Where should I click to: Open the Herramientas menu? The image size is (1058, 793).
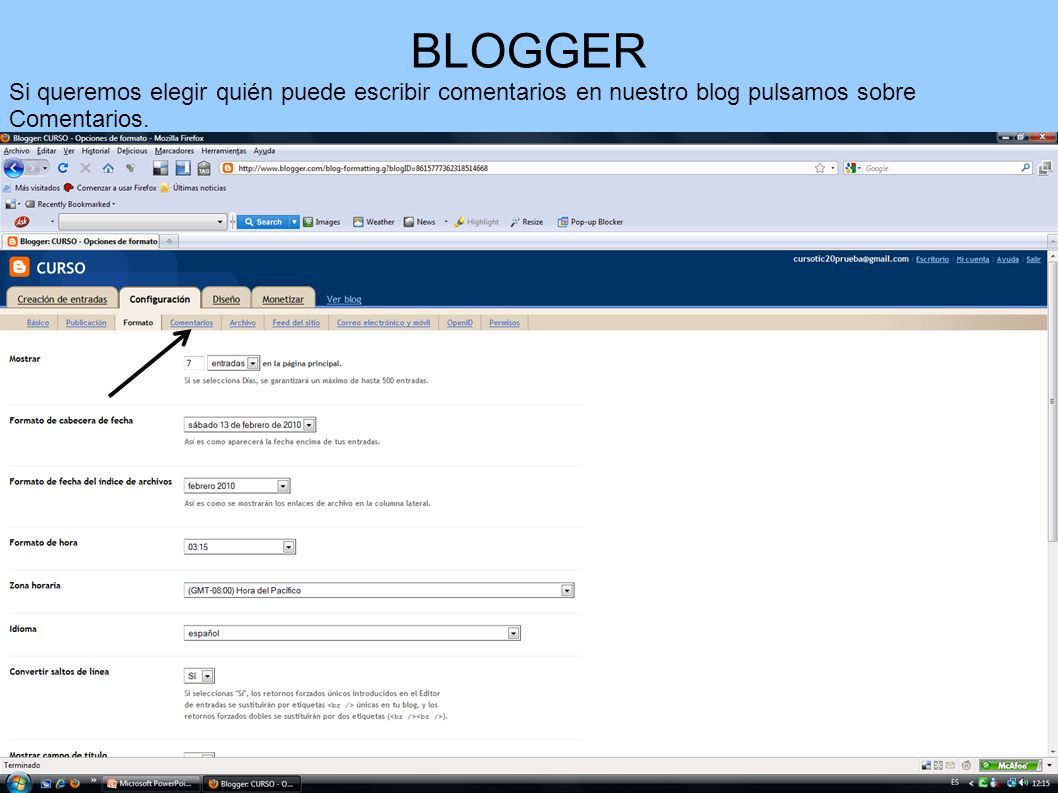(223, 151)
